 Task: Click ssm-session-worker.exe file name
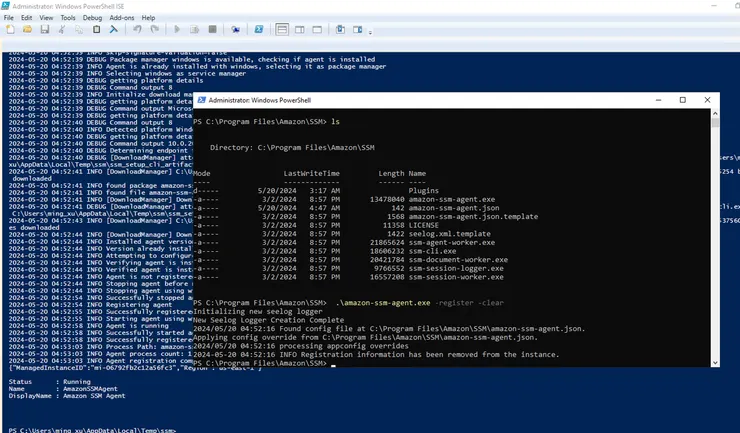456,277
